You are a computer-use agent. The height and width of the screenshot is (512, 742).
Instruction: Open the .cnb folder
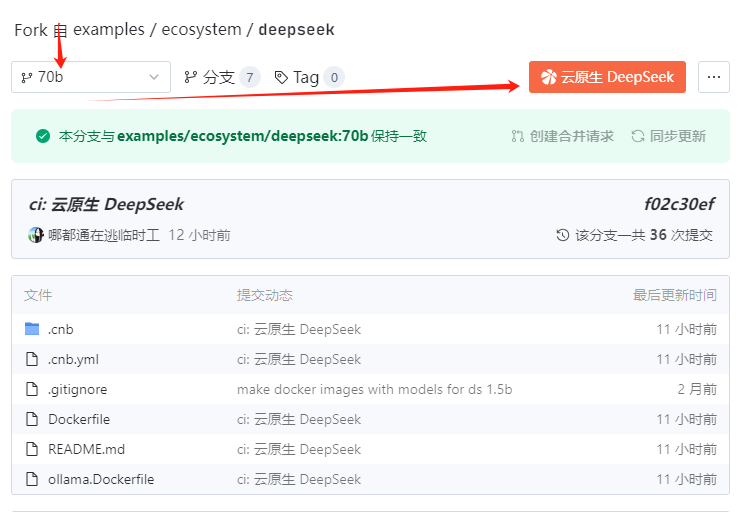tap(60, 329)
